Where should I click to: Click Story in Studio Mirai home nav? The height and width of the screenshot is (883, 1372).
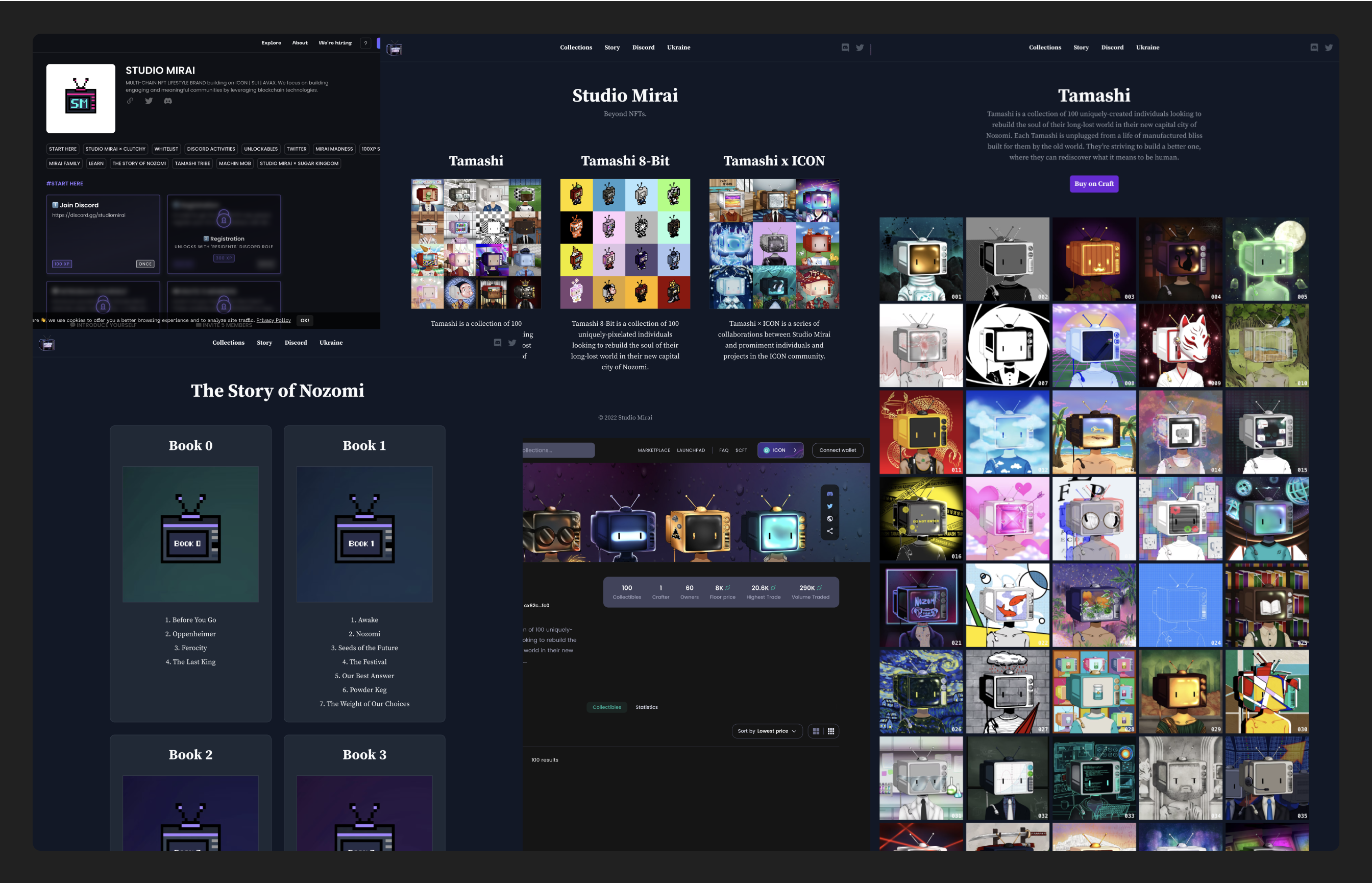pyautogui.click(x=612, y=47)
